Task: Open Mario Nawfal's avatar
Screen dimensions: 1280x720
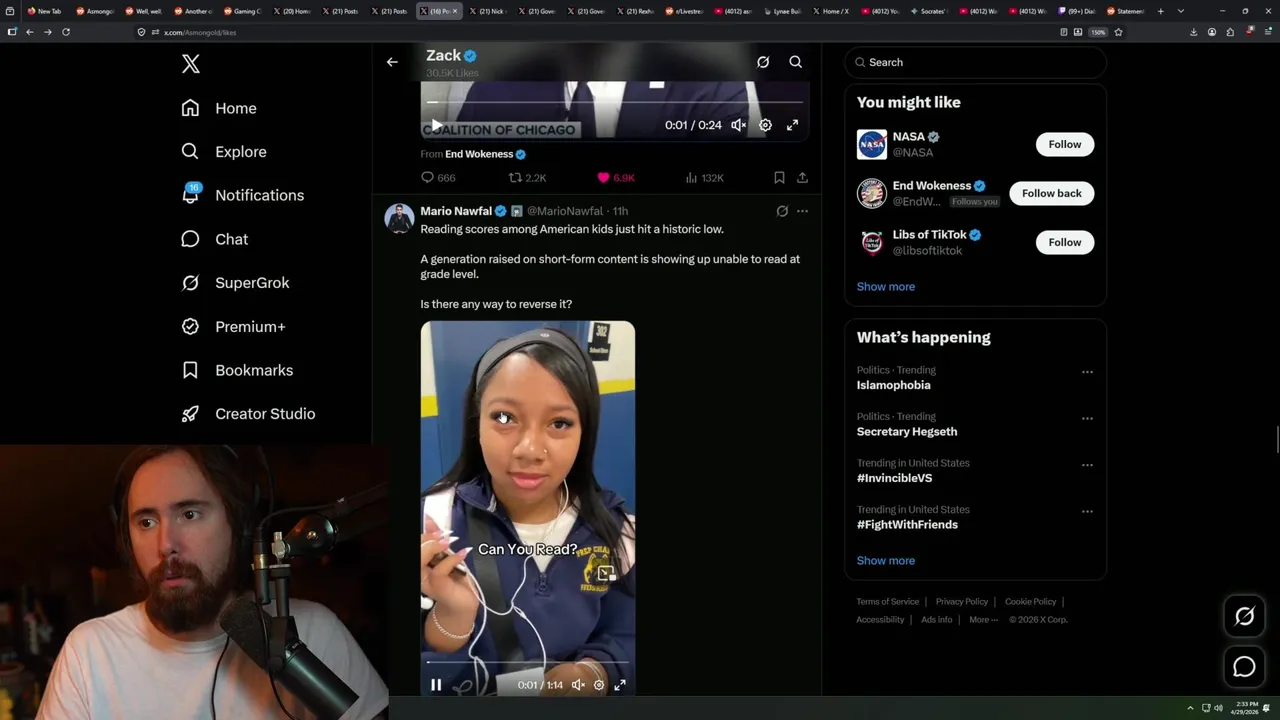Action: (x=399, y=218)
